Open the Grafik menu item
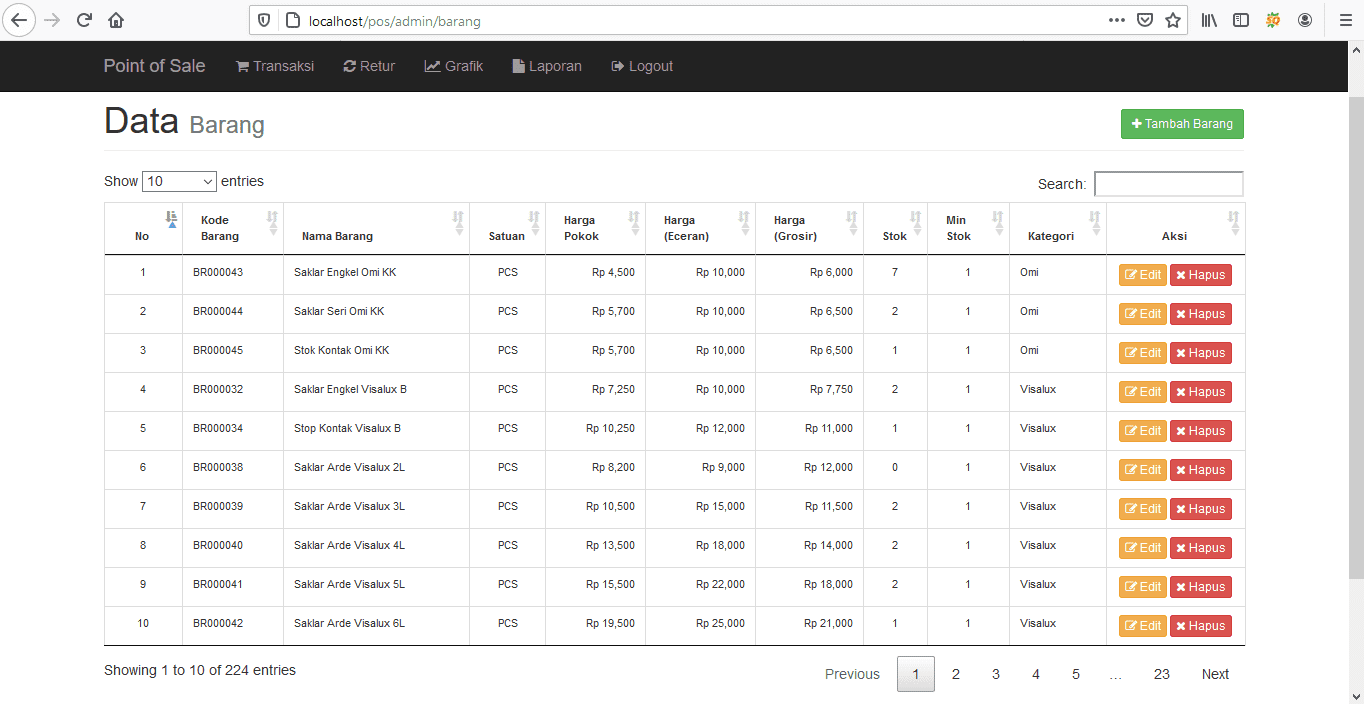Image resolution: width=1364 pixels, height=704 pixels. coord(454,66)
